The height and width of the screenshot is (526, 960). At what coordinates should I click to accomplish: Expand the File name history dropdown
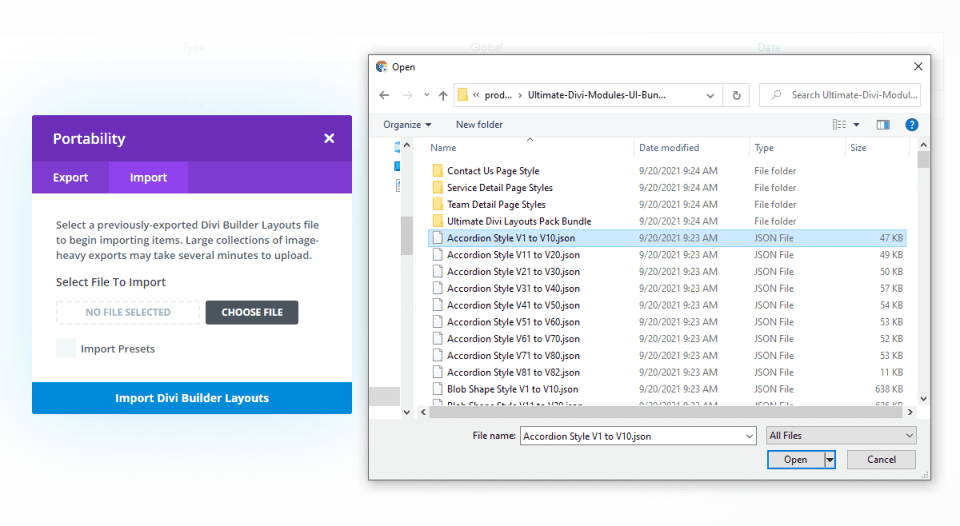coord(749,436)
